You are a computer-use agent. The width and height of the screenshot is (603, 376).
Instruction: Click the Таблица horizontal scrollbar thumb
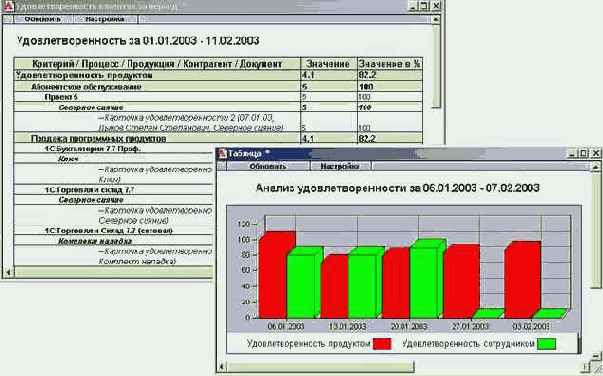pyautogui.click(x=320, y=367)
